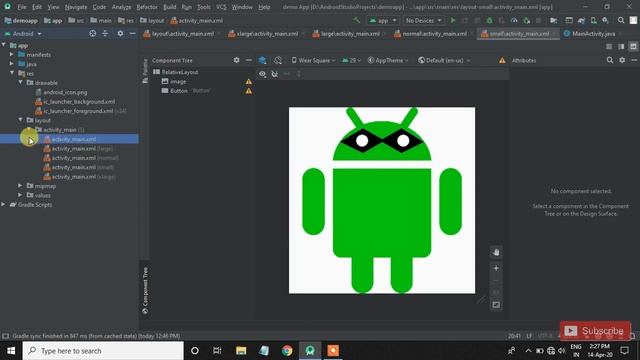The height and width of the screenshot is (360, 640).
Task: Open the app run configuration dropdown
Action: pyautogui.click(x=383, y=20)
